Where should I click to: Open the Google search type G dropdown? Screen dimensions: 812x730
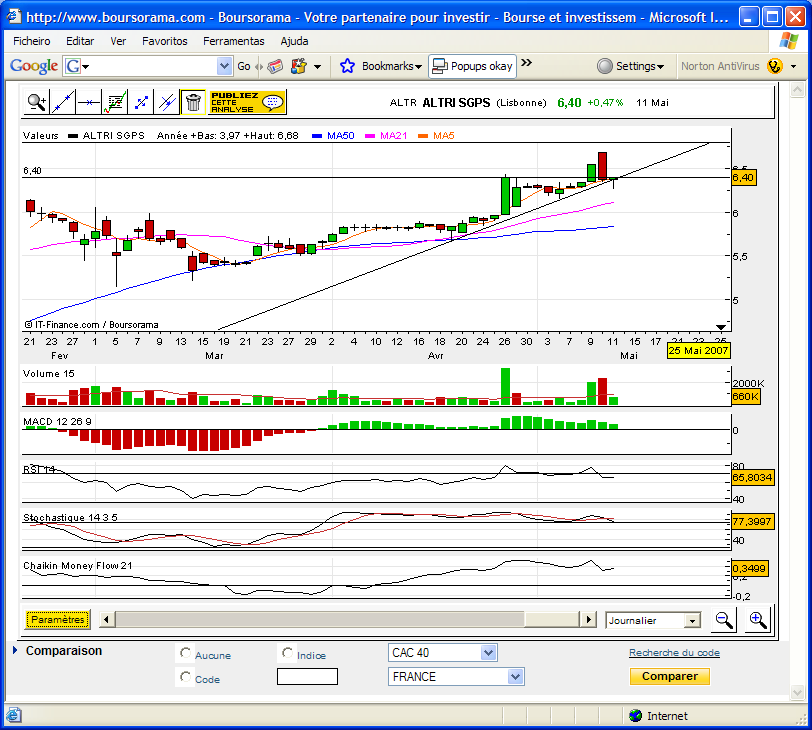(x=76, y=66)
